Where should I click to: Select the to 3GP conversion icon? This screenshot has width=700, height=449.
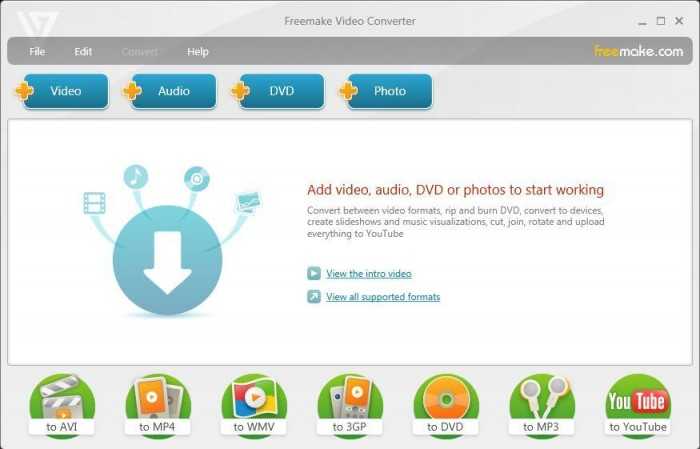(x=350, y=405)
